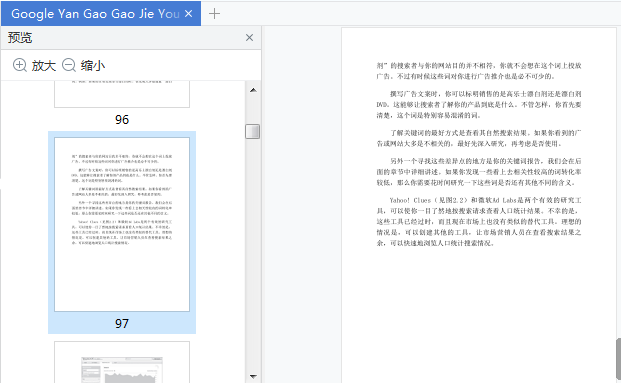The image size is (621, 383).
Task: Open the page 98 thumbnail with chart
Action: tap(122, 362)
